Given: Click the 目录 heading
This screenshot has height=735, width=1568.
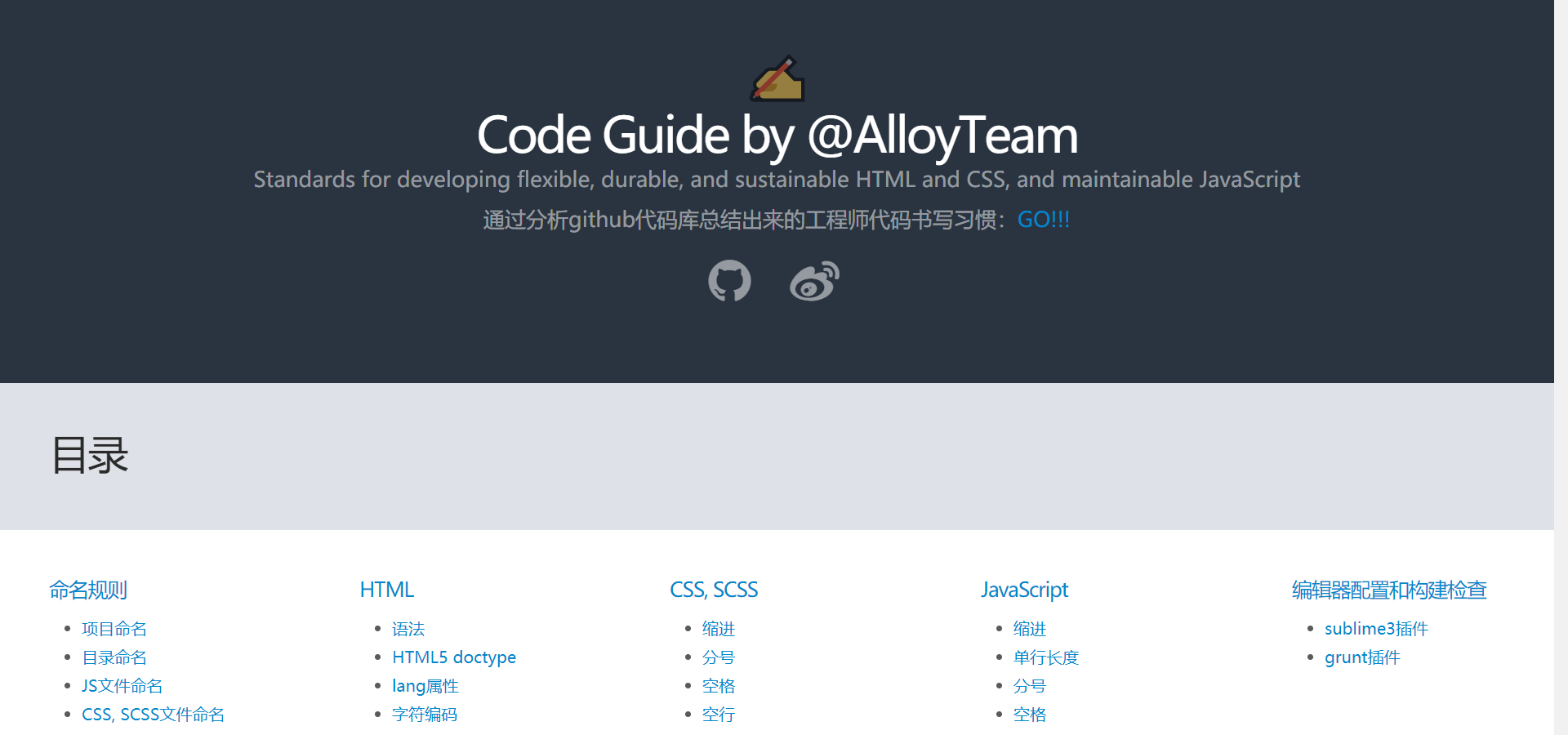Looking at the screenshot, I should 90,456.
